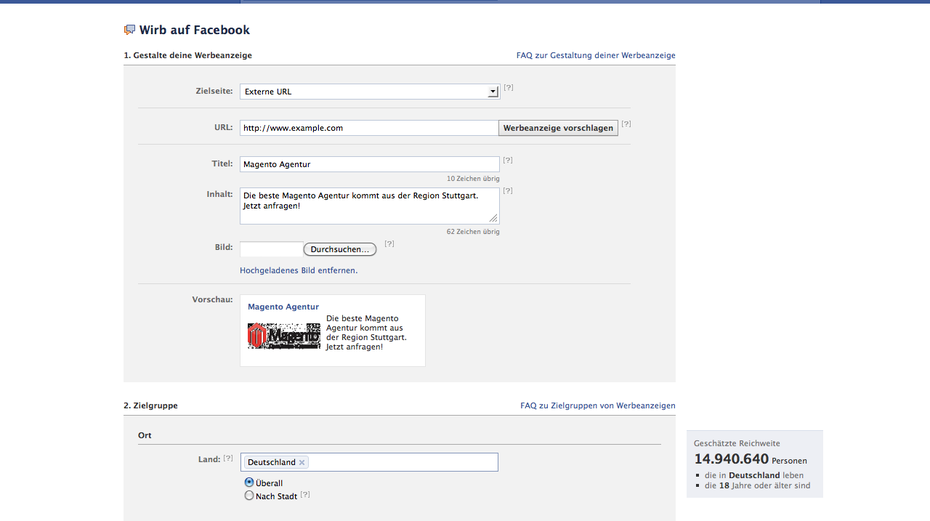Click the Werbeanzeige vorschlagen button
This screenshot has height=521, width=930.
click(x=558, y=128)
